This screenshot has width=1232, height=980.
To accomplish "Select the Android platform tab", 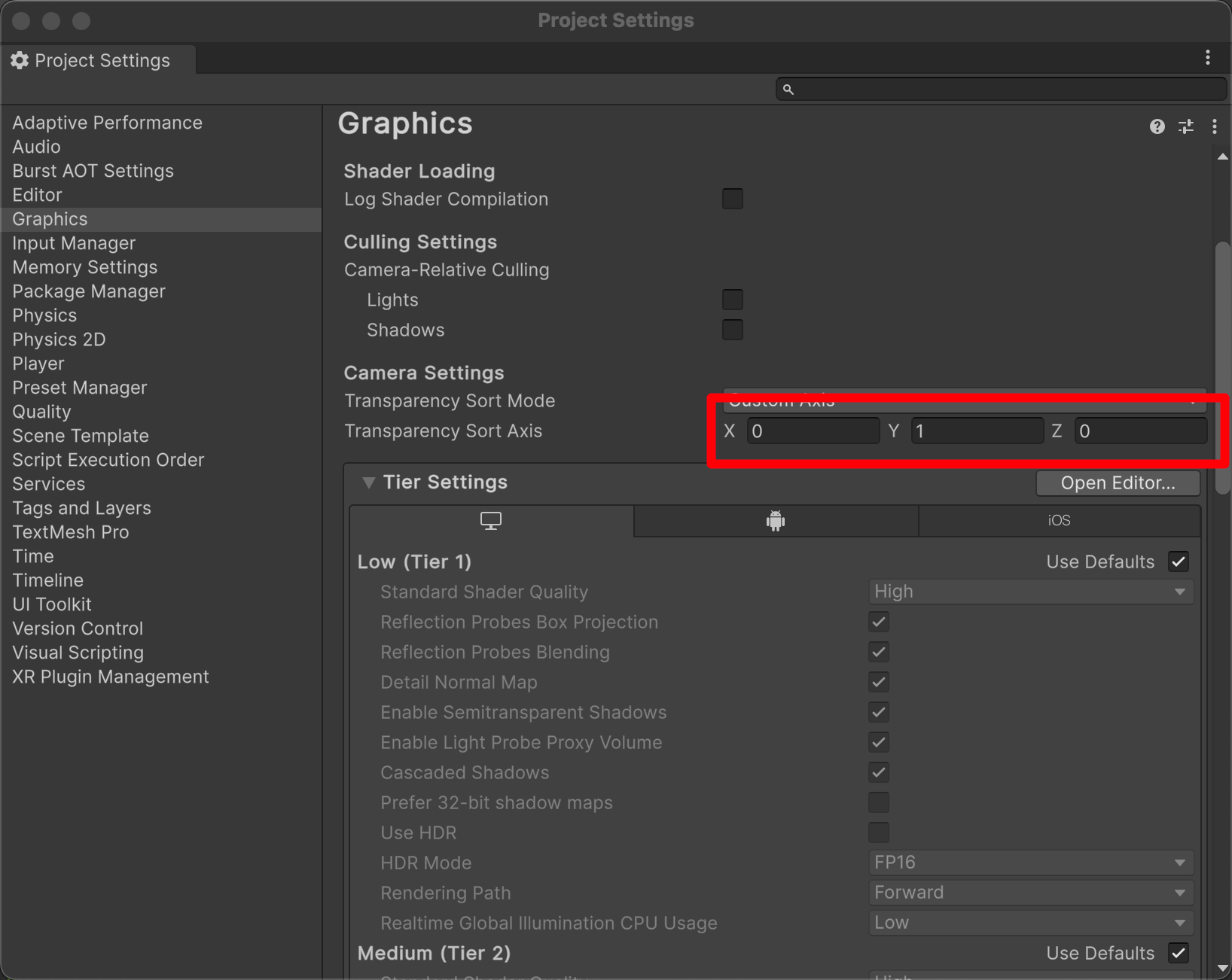I will point(776,521).
